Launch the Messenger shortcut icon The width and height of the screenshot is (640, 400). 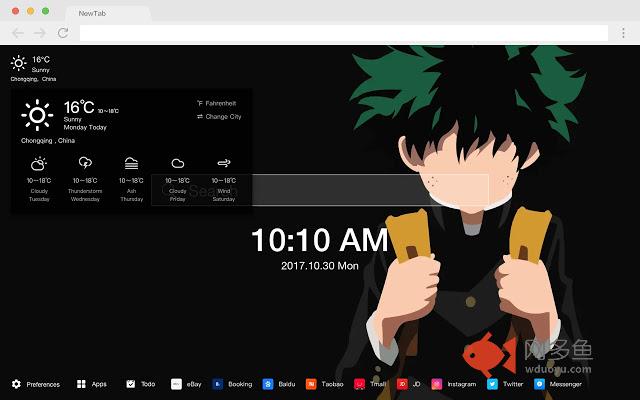pos(539,384)
